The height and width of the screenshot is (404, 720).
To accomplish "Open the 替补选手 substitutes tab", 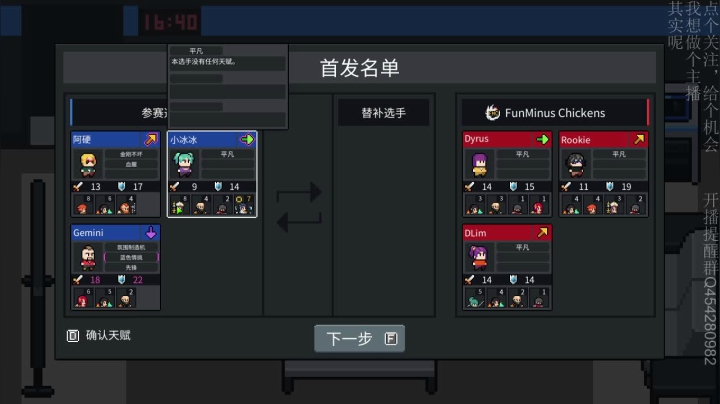I will pos(383,112).
